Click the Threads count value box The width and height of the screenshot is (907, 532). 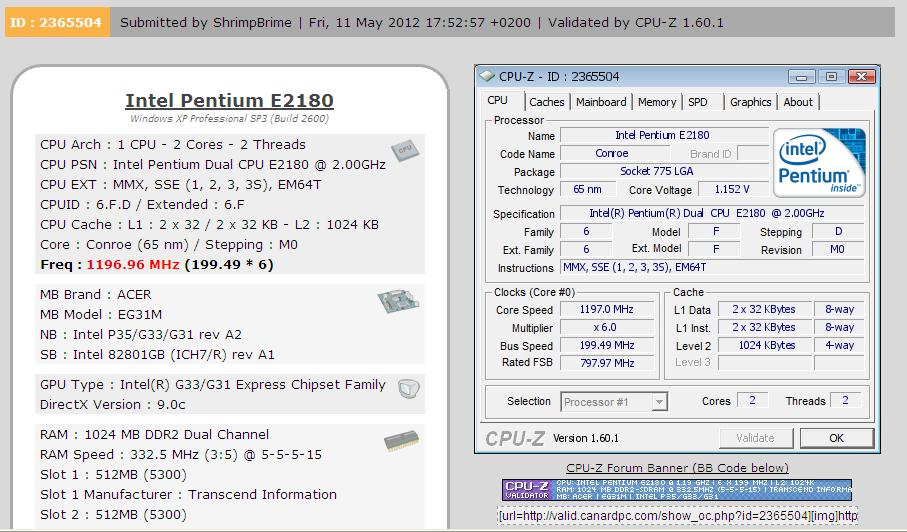coord(846,400)
